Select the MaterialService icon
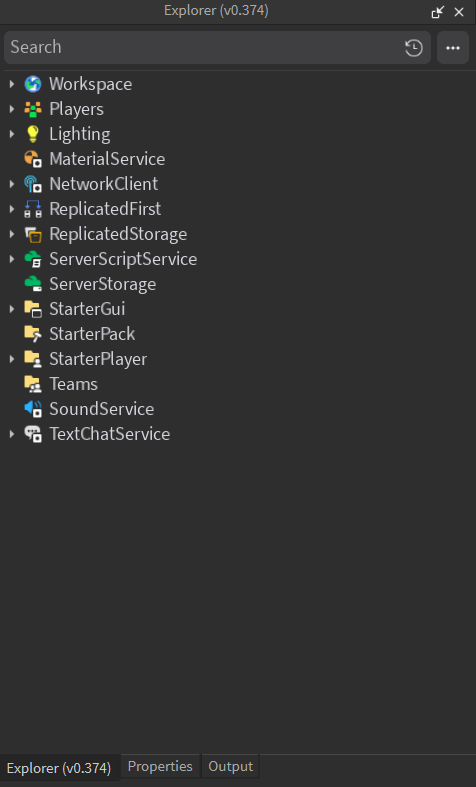This screenshot has height=787, width=476. click(33, 159)
